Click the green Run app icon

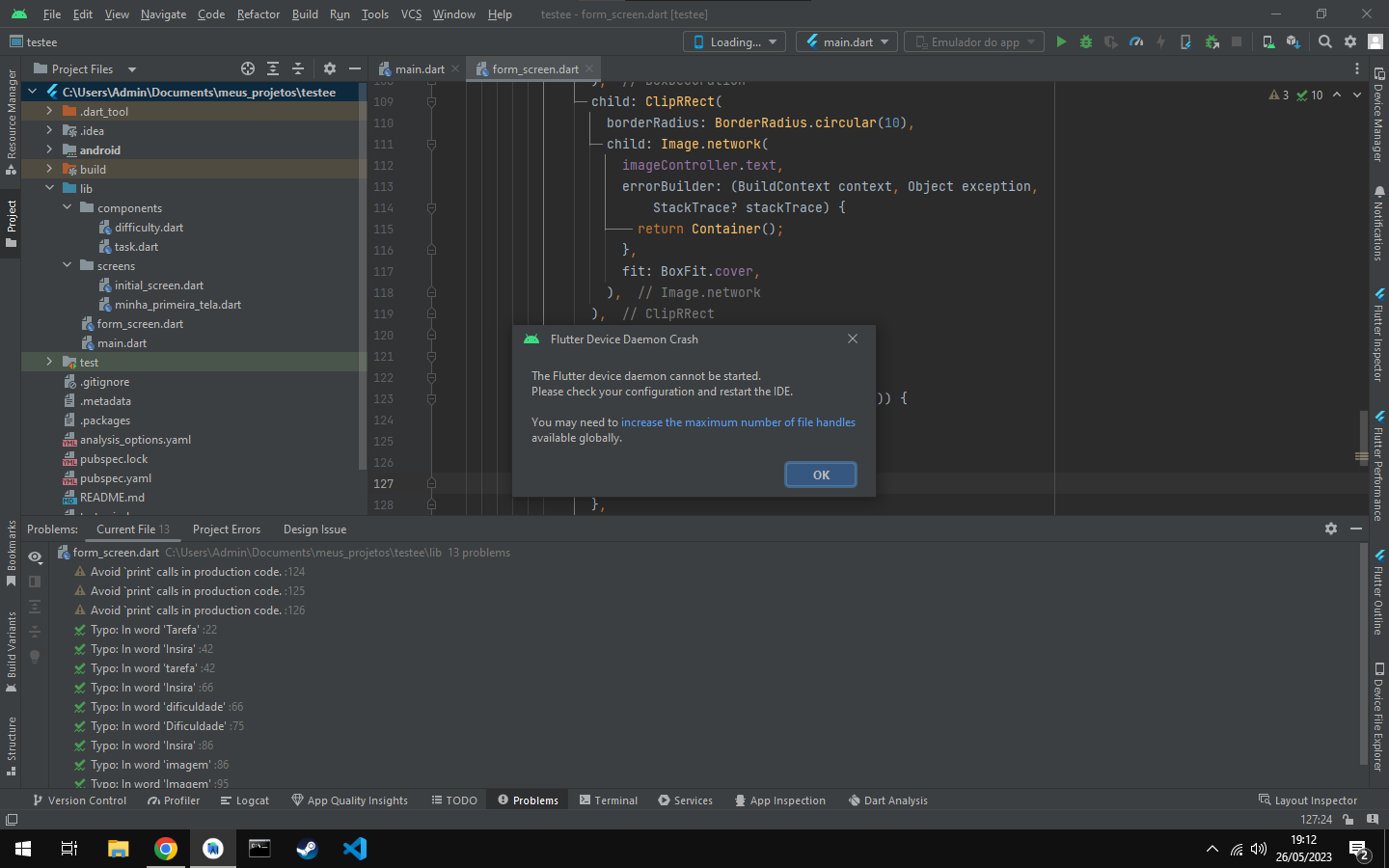[1061, 41]
